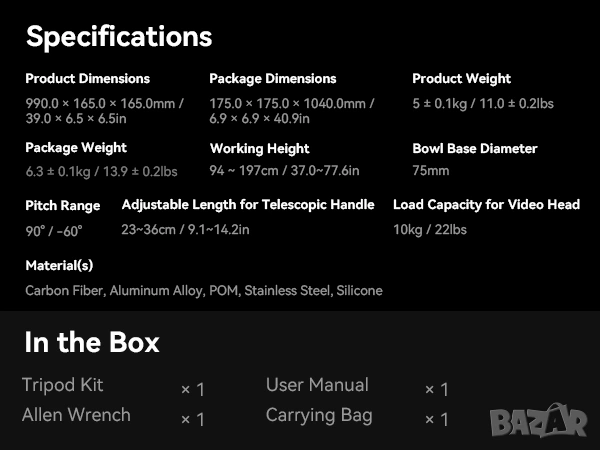Select the Allen Wrench item
The height and width of the screenshot is (450, 600).
76,415
